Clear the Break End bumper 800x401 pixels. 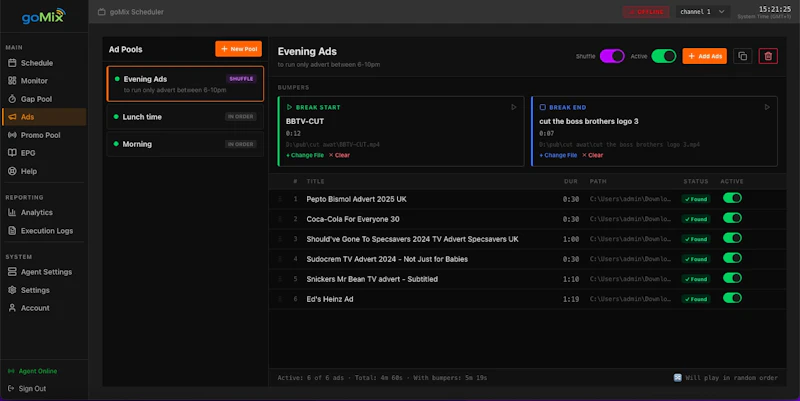(x=592, y=155)
